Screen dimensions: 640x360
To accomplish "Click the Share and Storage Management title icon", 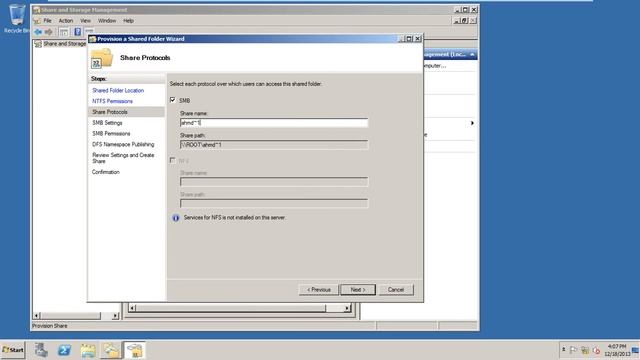I will point(37,10).
